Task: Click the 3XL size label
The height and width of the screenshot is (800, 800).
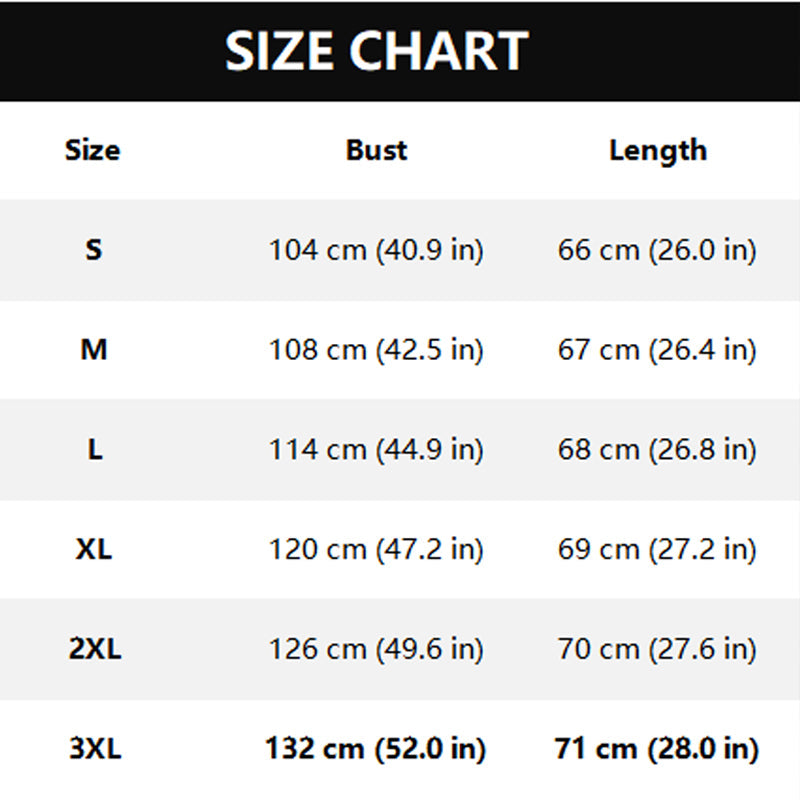Action: (95, 748)
